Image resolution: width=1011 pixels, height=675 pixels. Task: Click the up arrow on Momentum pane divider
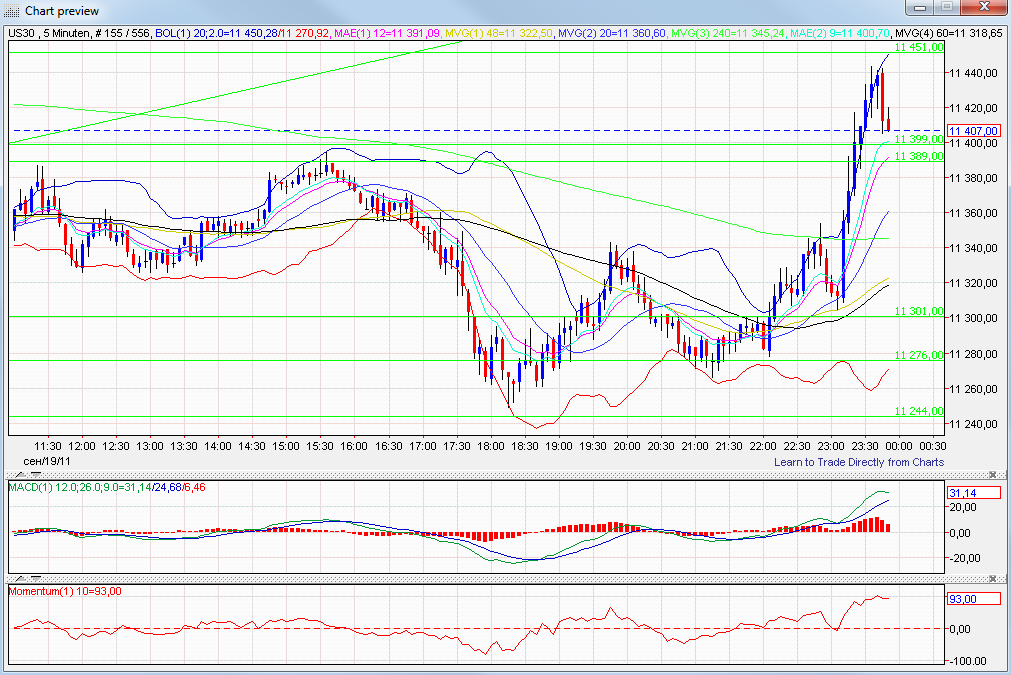point(21,579)
